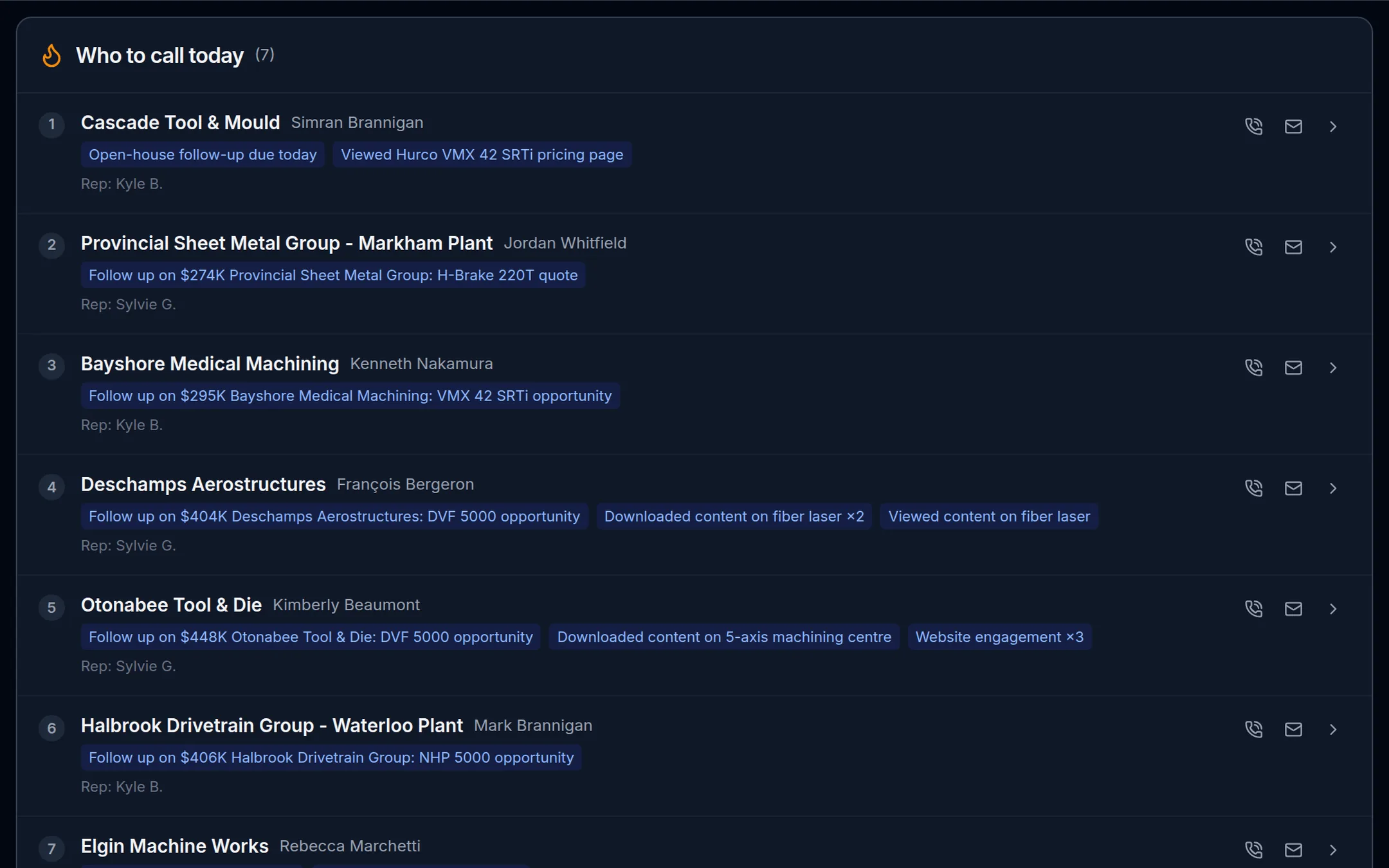1389x868 pixels.
Task: Call Elgin Machine Works
Action: (x=1253, y=849)
